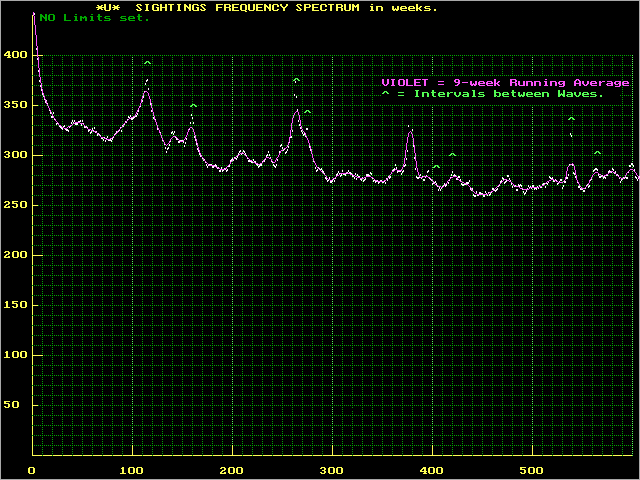Click the green caret near week 565
This screenshot has width=640, height=480.
[x=597, y=153]
